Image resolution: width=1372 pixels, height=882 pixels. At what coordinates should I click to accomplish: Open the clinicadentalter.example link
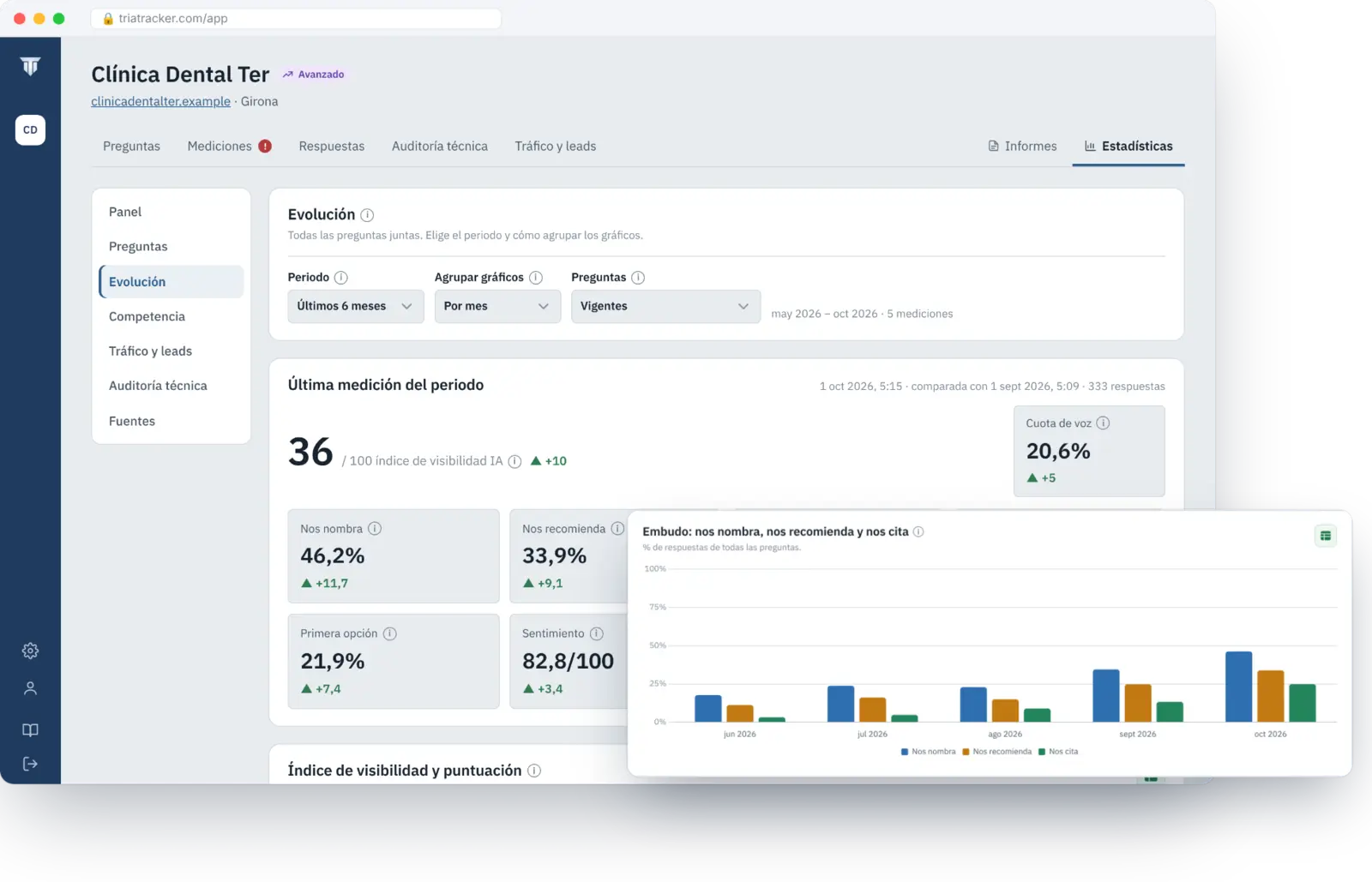click(161, 101)
